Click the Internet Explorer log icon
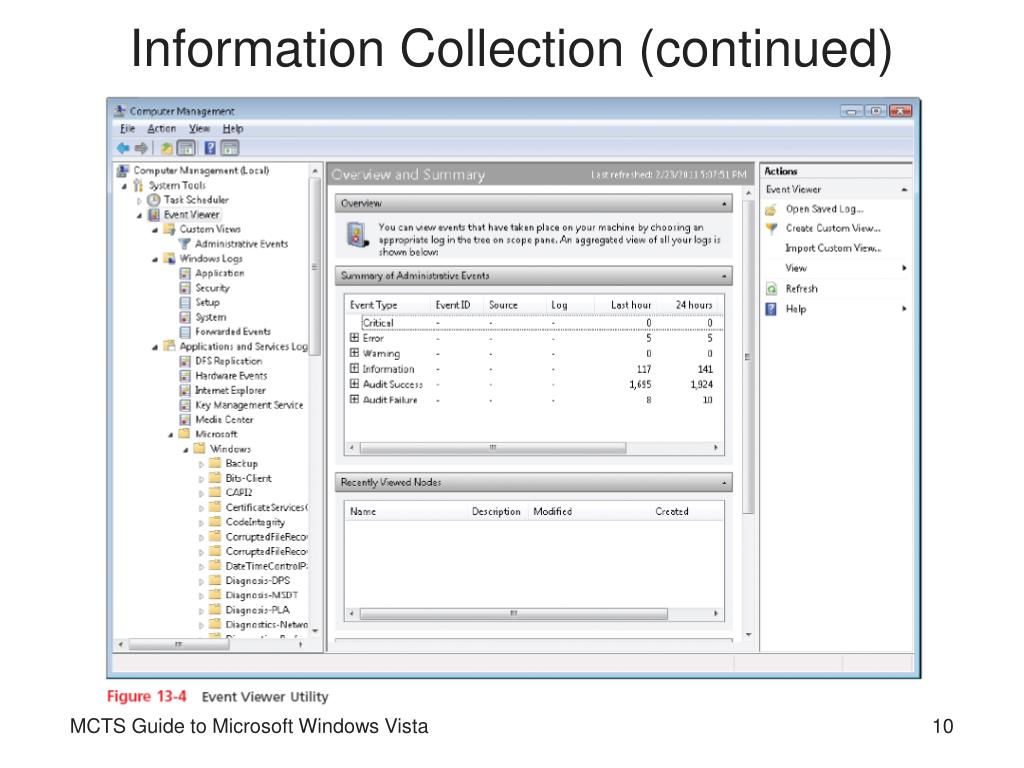Screen dimensions: 1024x768 (185, 391)
